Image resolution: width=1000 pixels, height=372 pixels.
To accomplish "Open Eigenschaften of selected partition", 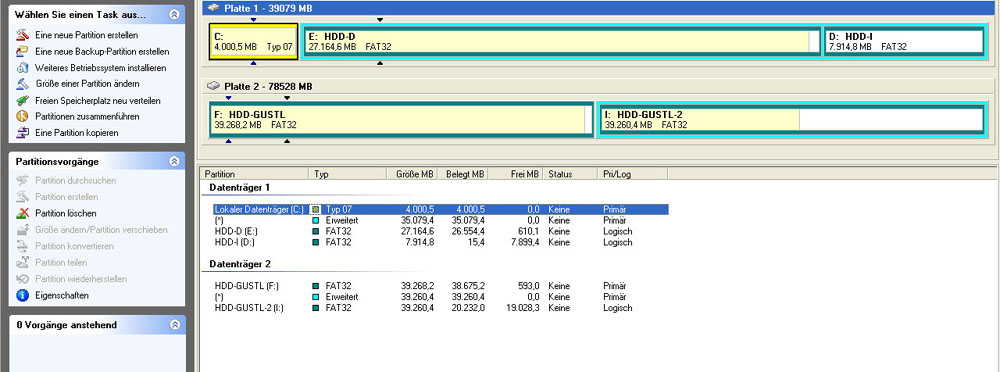I will [x=62, y=295].
